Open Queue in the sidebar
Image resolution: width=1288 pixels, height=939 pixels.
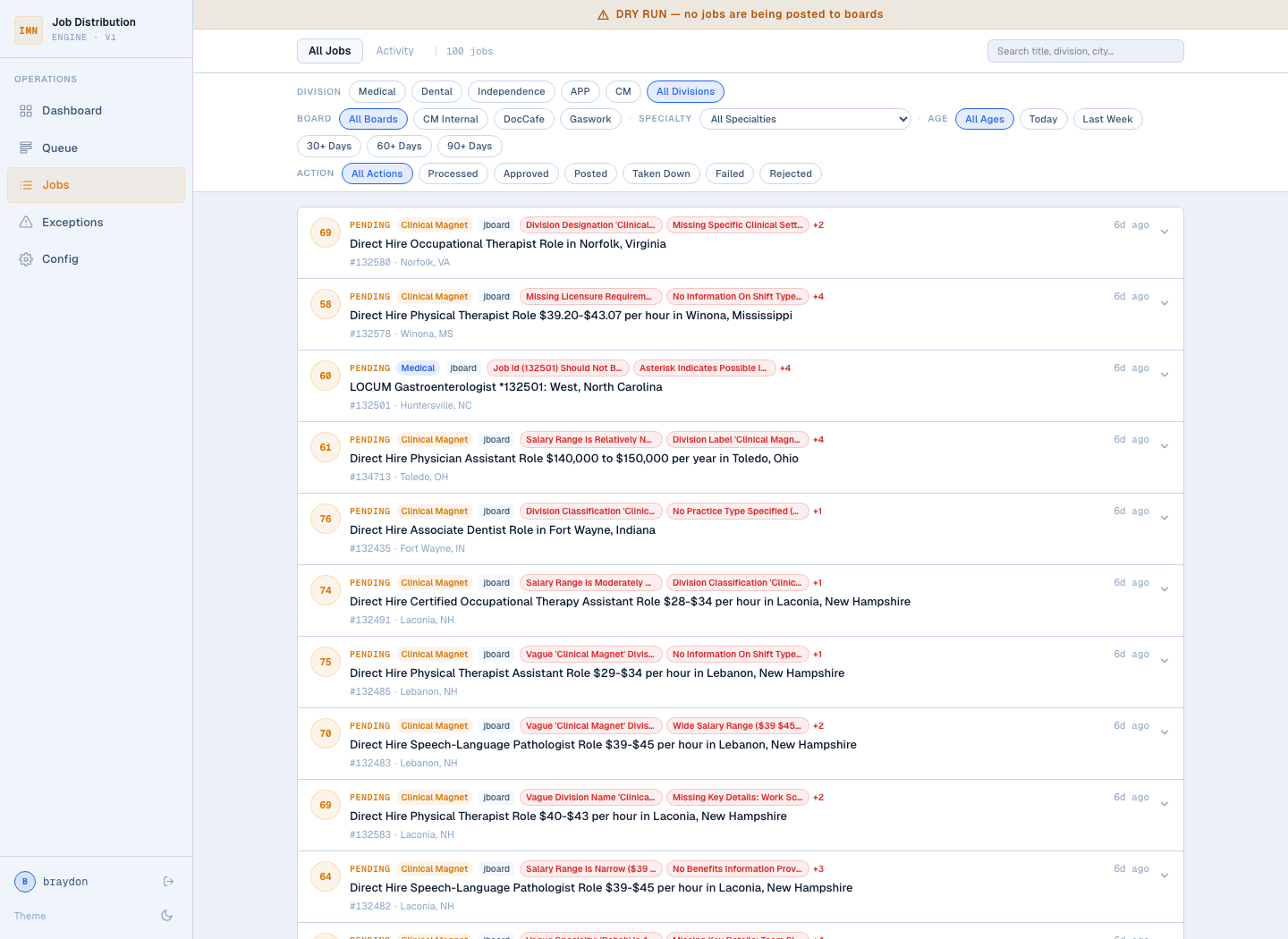[x=96, y=148]
